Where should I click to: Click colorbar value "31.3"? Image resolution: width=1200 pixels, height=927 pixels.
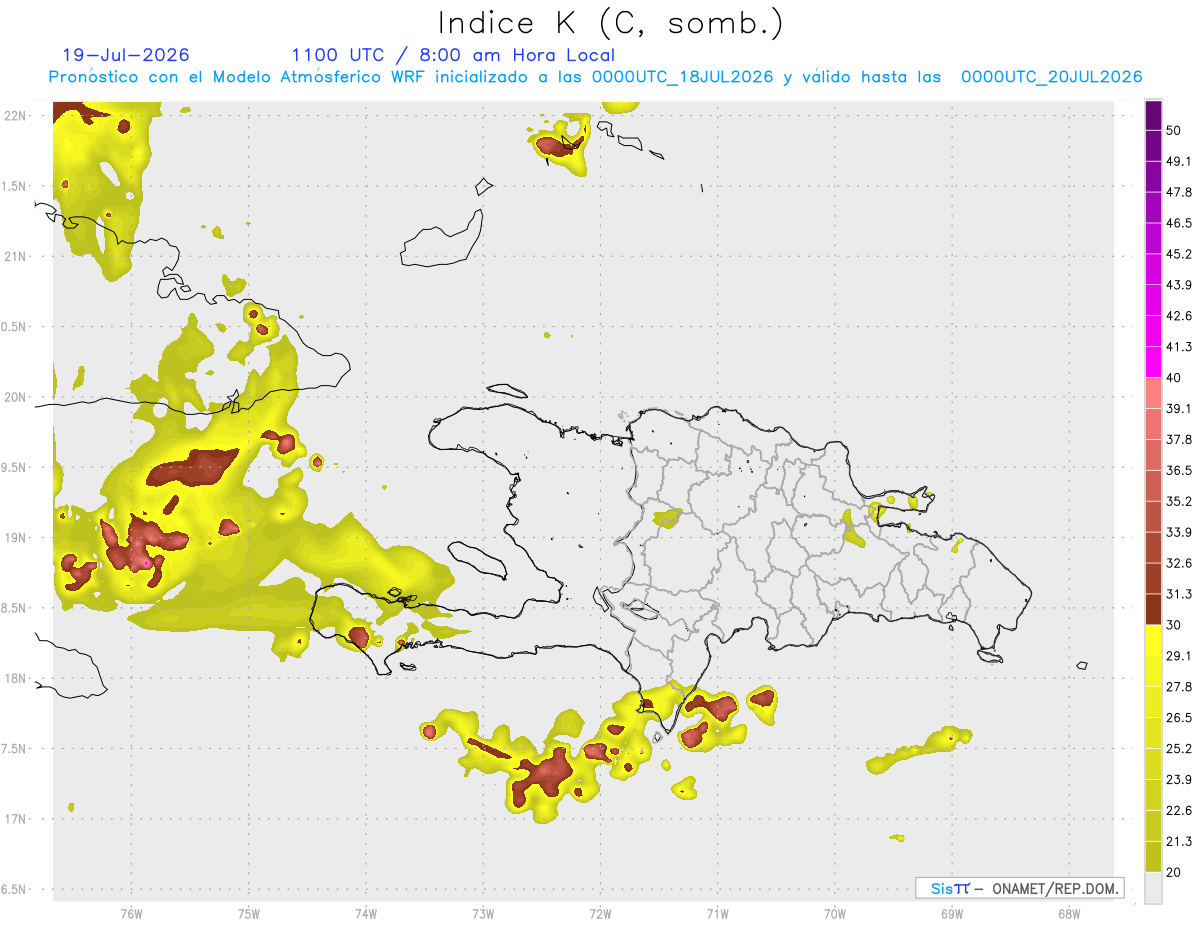point(1180,594)
